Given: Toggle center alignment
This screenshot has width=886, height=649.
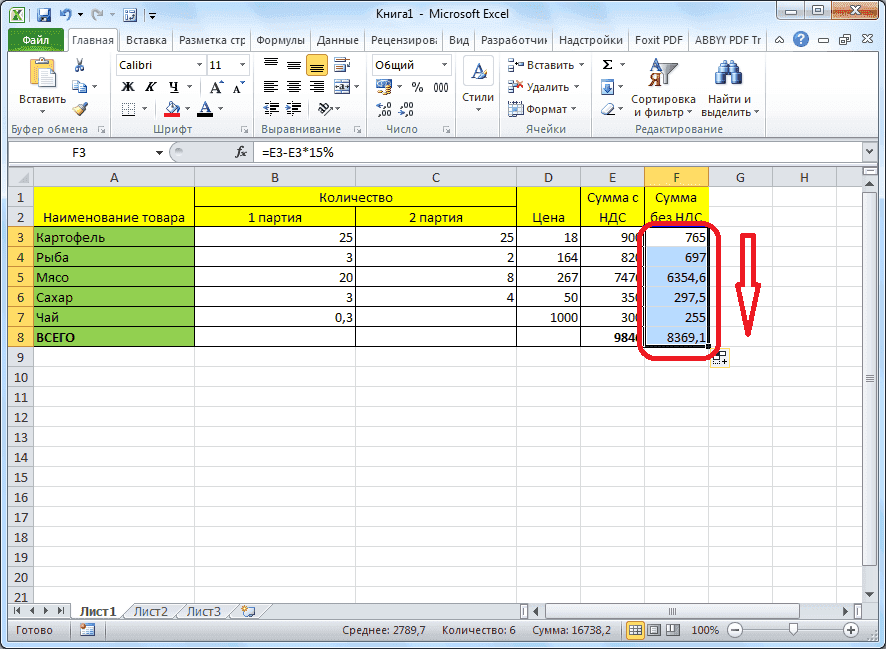Looking at the screenshot, I should point(294,86).
